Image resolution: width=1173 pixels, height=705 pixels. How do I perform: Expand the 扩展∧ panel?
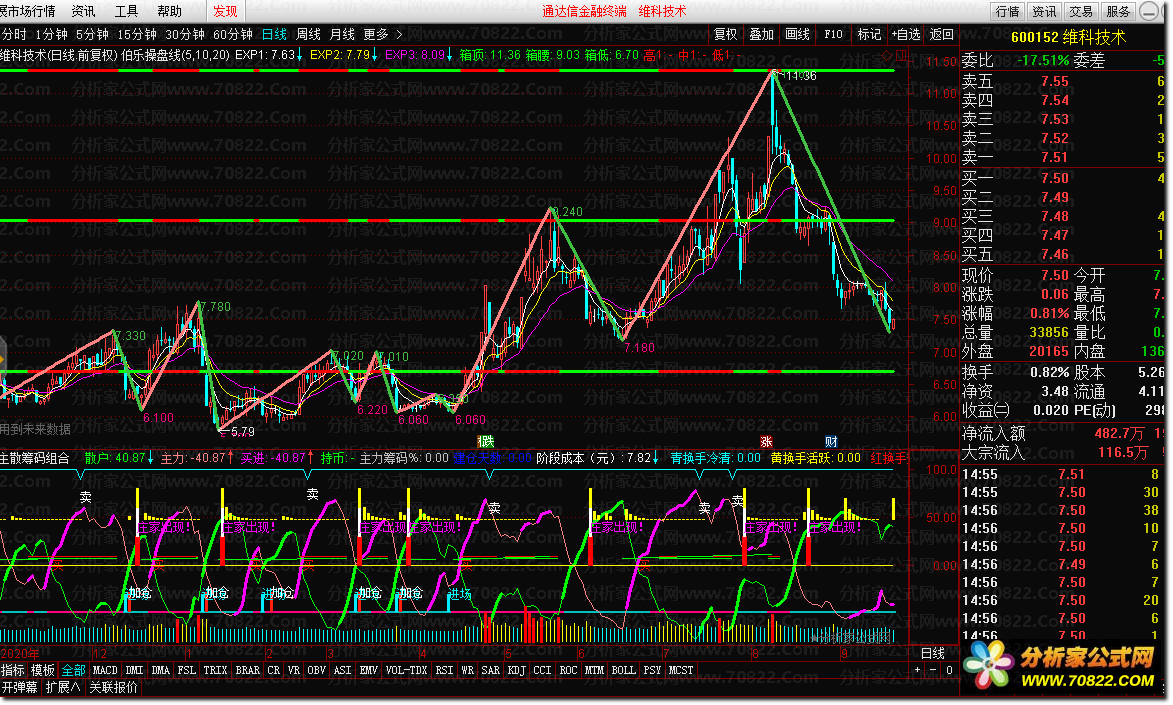click(x=63, y=687)
